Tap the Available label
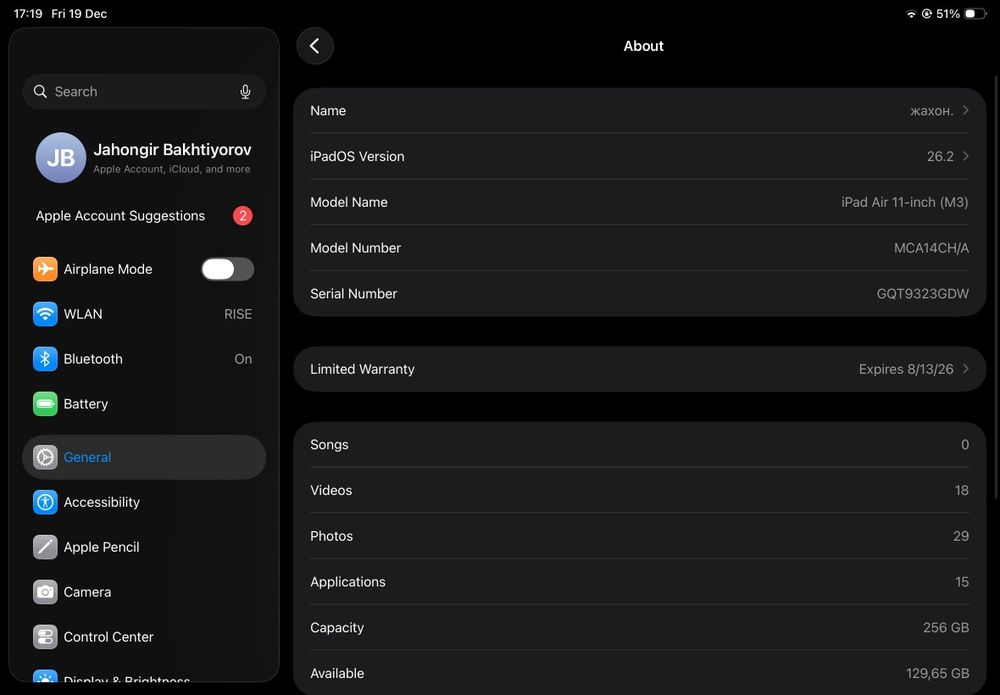Image resolution: width=1000 pixels, height=695 pixels. click(x=337, y=673)
